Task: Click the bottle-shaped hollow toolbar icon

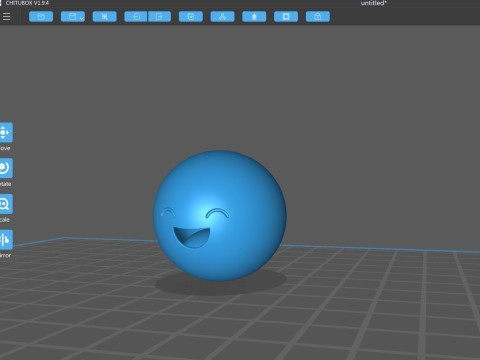Action: [254, 17]
